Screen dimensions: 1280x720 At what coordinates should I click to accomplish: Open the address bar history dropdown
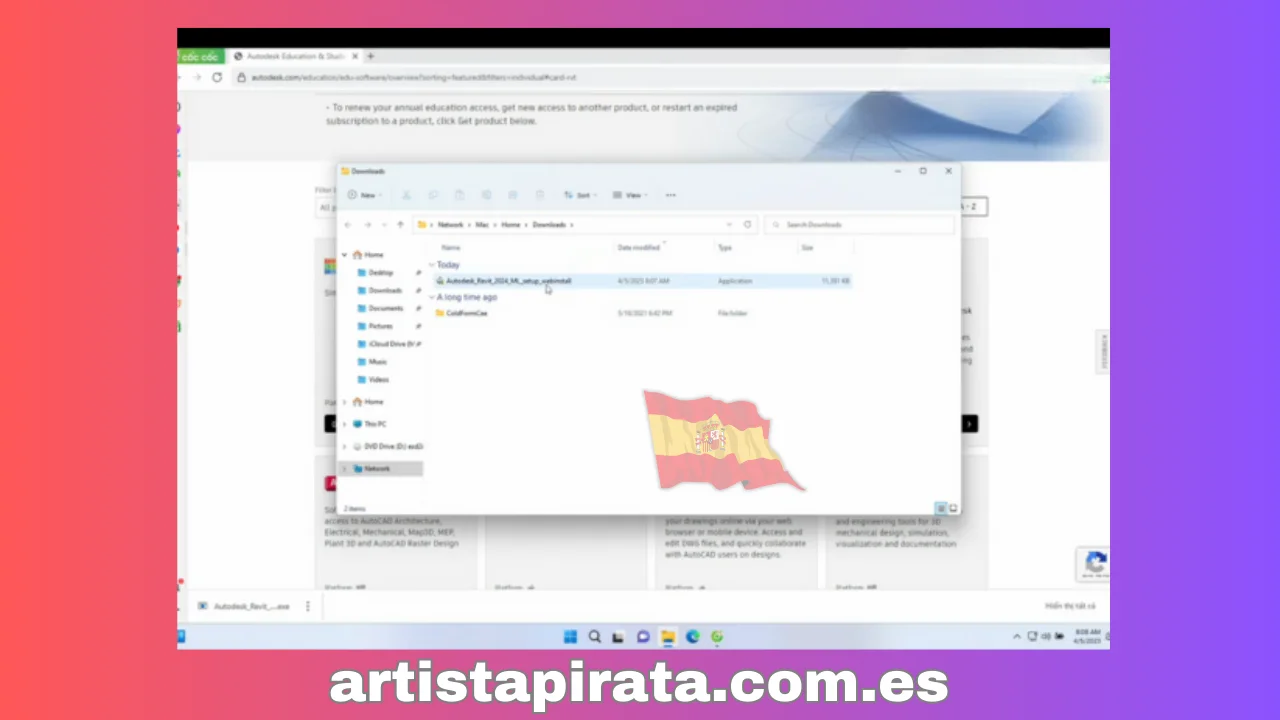(729, 225)
